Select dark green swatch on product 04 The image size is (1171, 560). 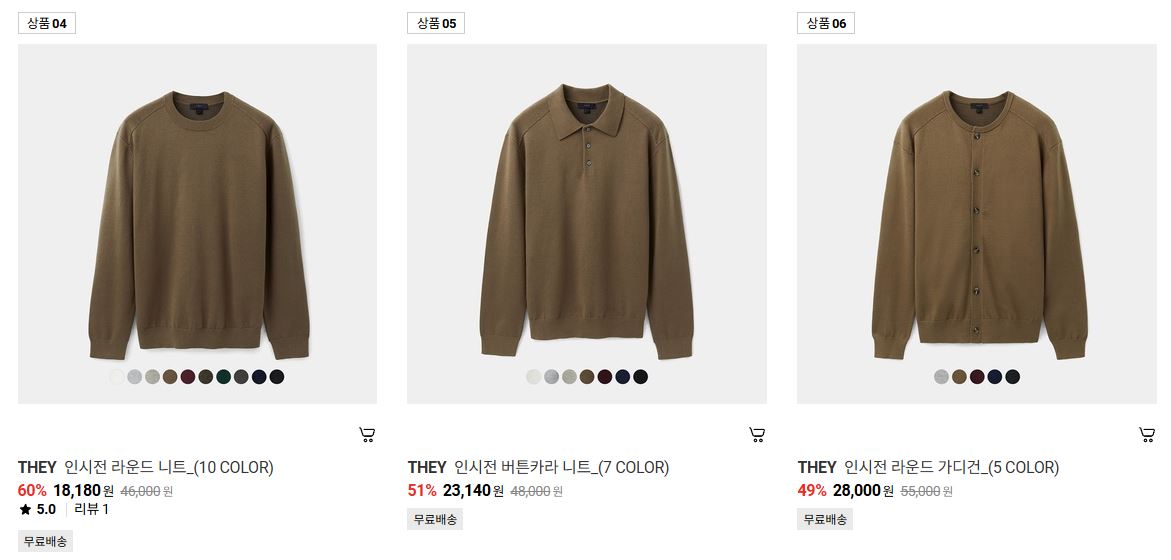tap(223, 377)
